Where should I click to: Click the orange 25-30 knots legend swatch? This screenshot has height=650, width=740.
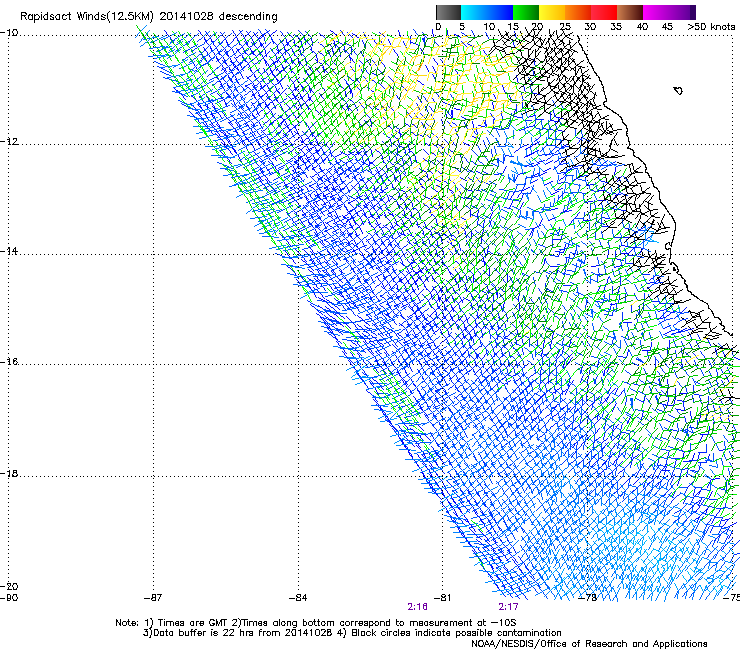(578, 12)
